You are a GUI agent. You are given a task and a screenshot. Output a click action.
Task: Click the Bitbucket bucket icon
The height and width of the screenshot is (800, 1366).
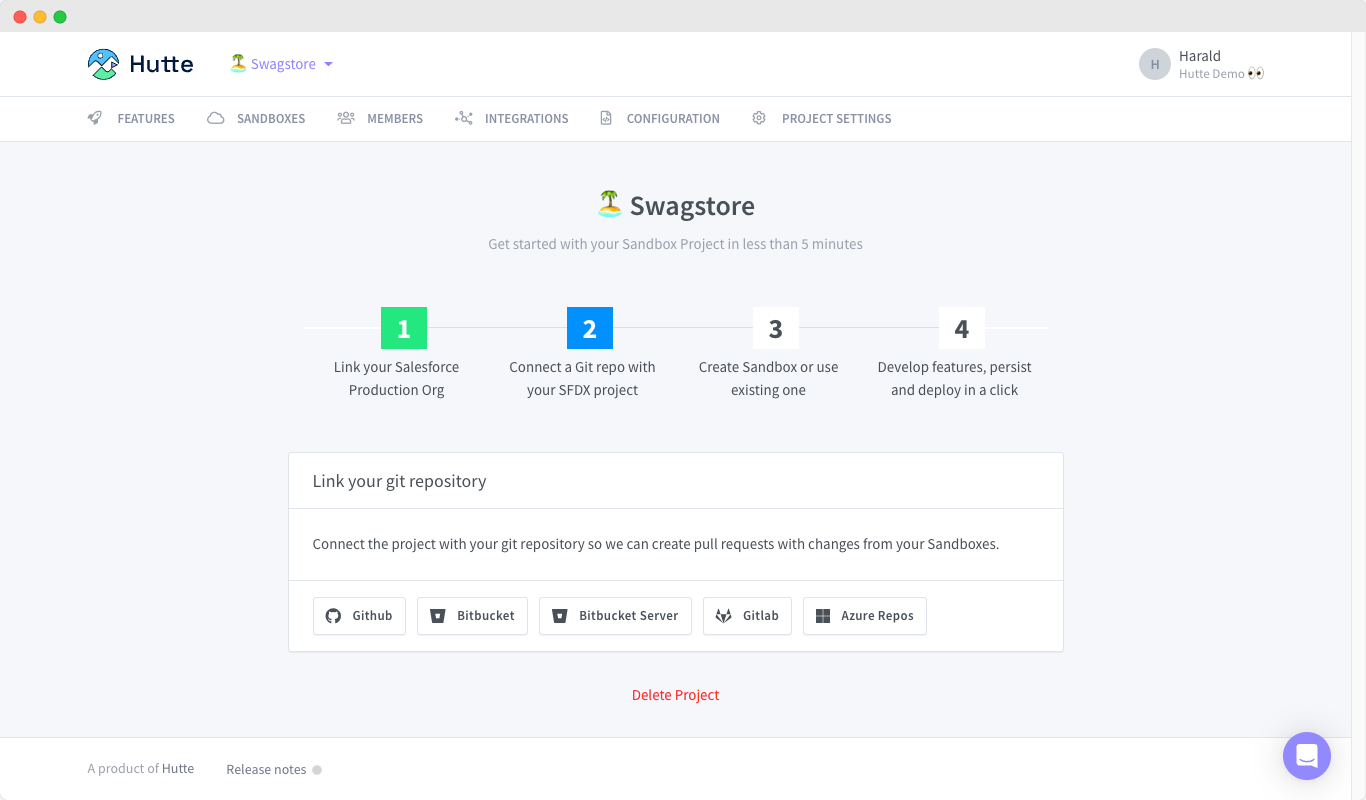click(437, 616)
